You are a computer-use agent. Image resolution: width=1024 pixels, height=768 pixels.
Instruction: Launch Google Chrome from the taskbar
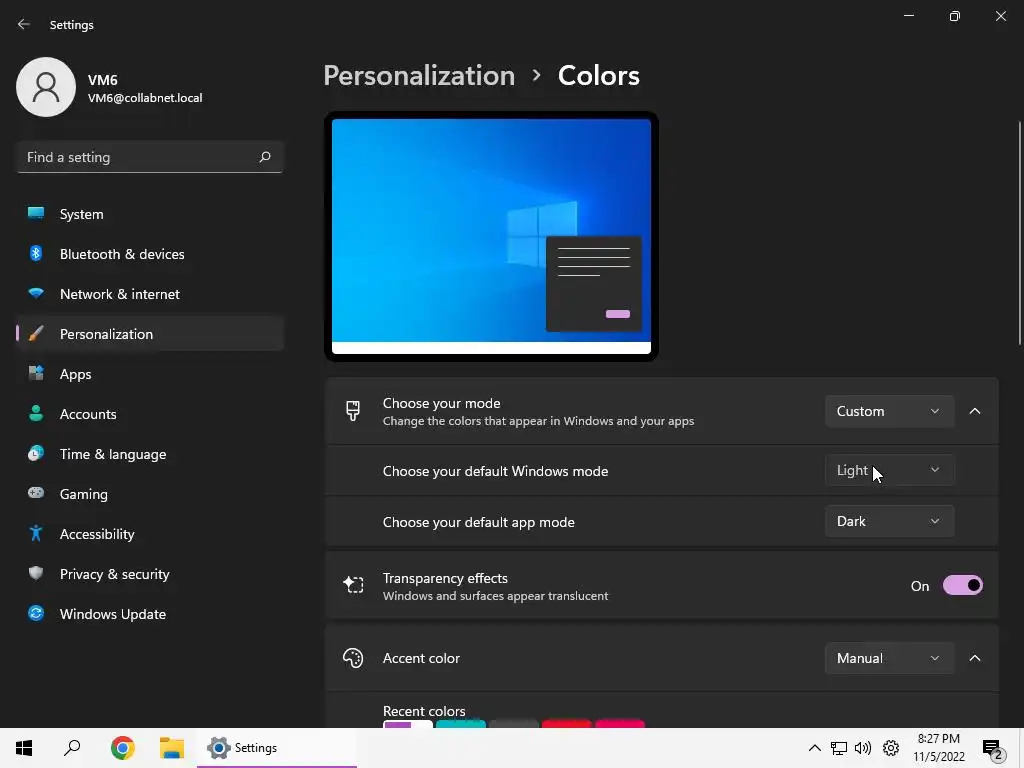pyautogui.click(x=122, y=748)
